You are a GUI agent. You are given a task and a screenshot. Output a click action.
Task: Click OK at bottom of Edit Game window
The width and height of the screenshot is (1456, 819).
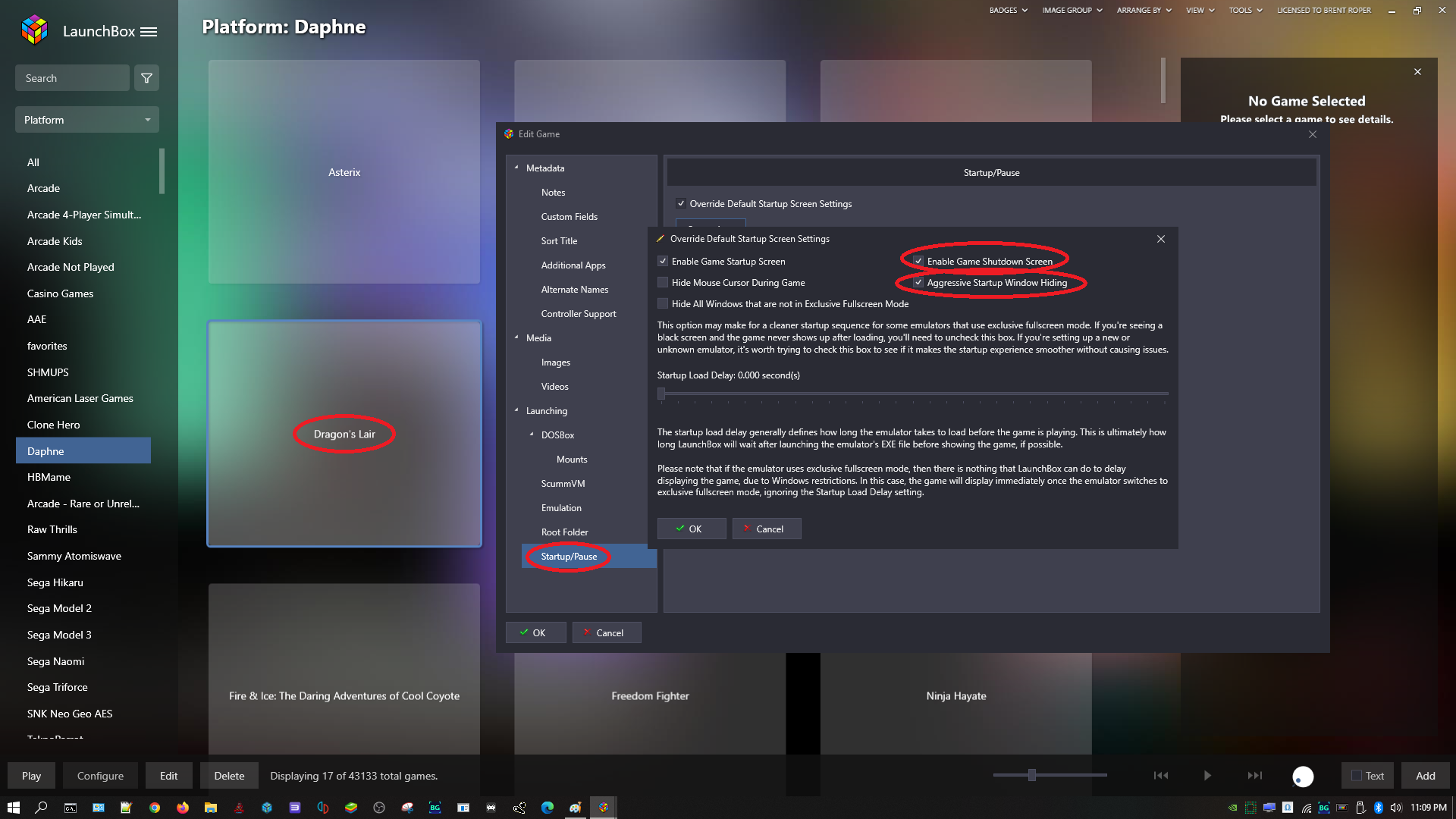(535, 632)
